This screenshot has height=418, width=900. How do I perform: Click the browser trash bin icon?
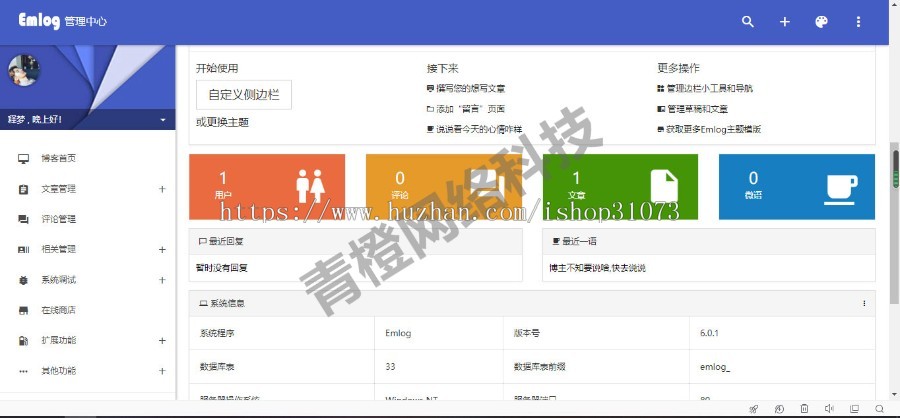click(x=804, y=409)
